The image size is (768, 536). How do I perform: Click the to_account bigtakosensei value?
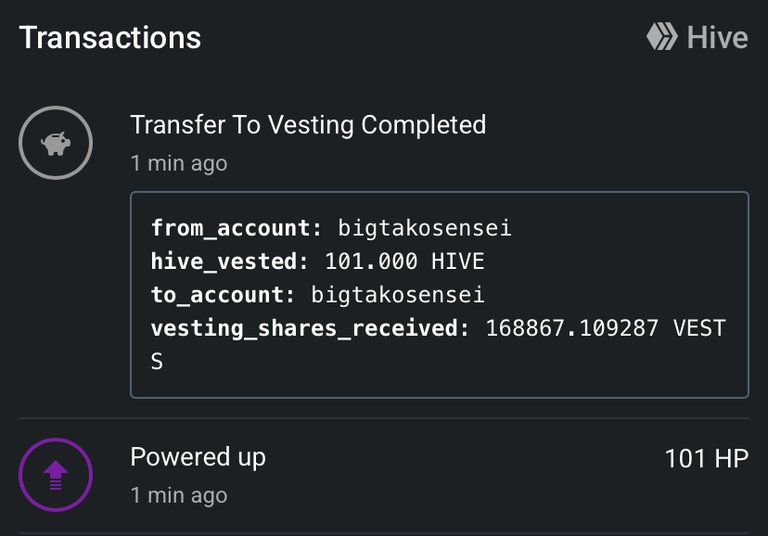398,295
